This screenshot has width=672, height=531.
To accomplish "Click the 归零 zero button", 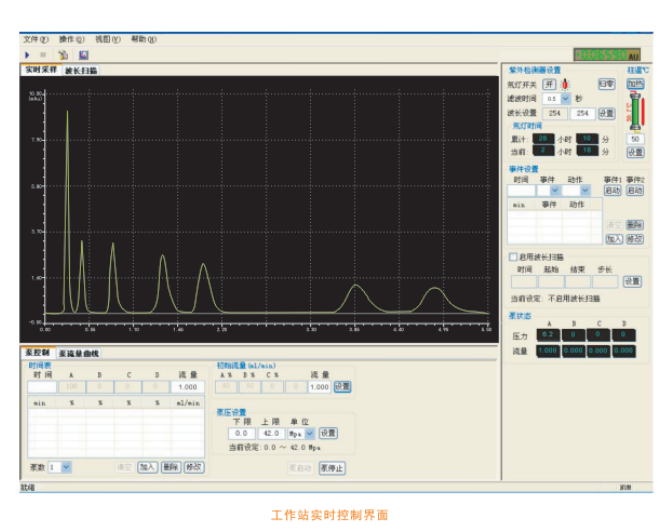I will [x=606, y=84].
